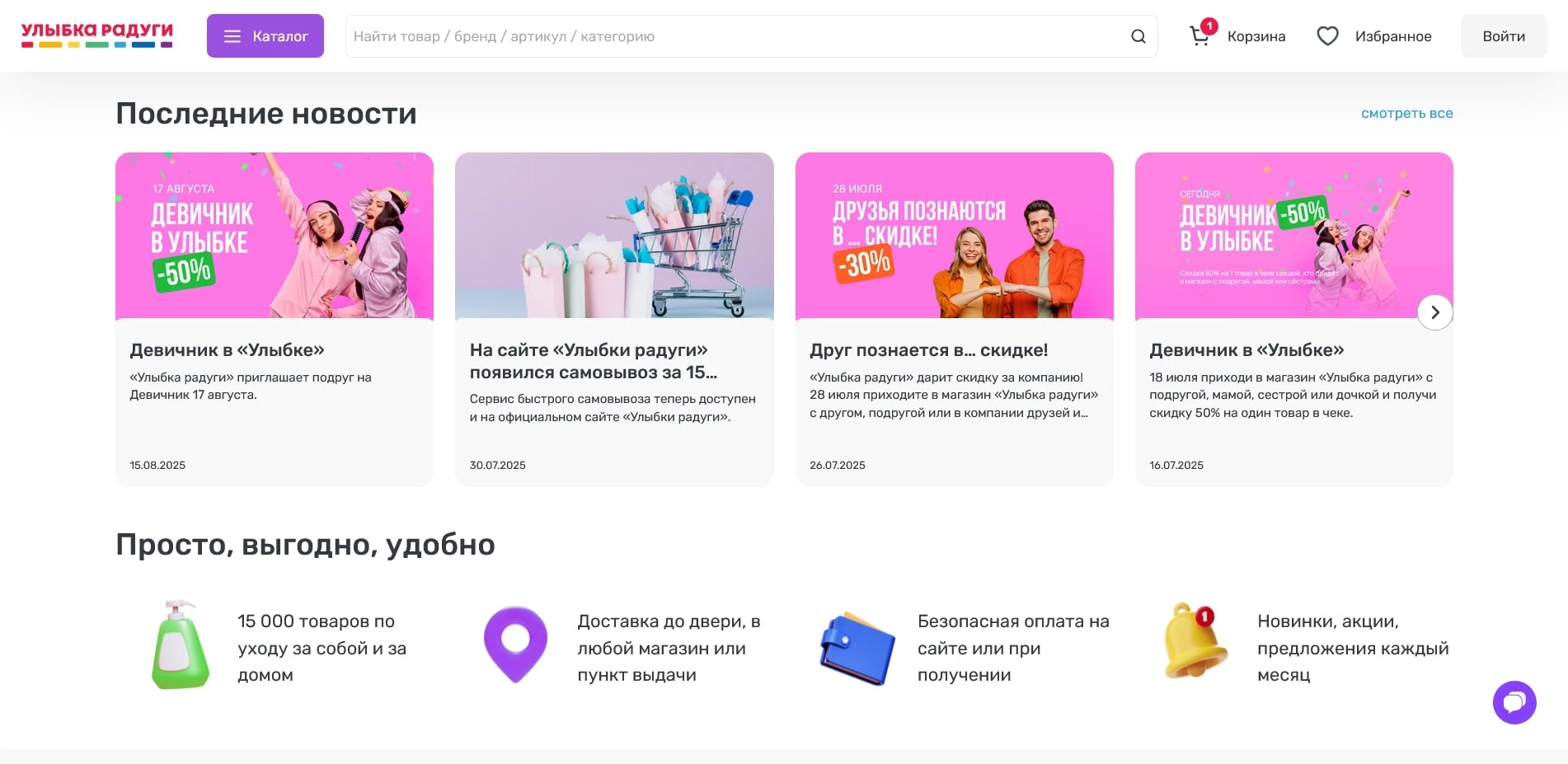Open the Девичник в «Улыбке» news card
This screenshot has width=1568, height=764.
coord(228,349)
